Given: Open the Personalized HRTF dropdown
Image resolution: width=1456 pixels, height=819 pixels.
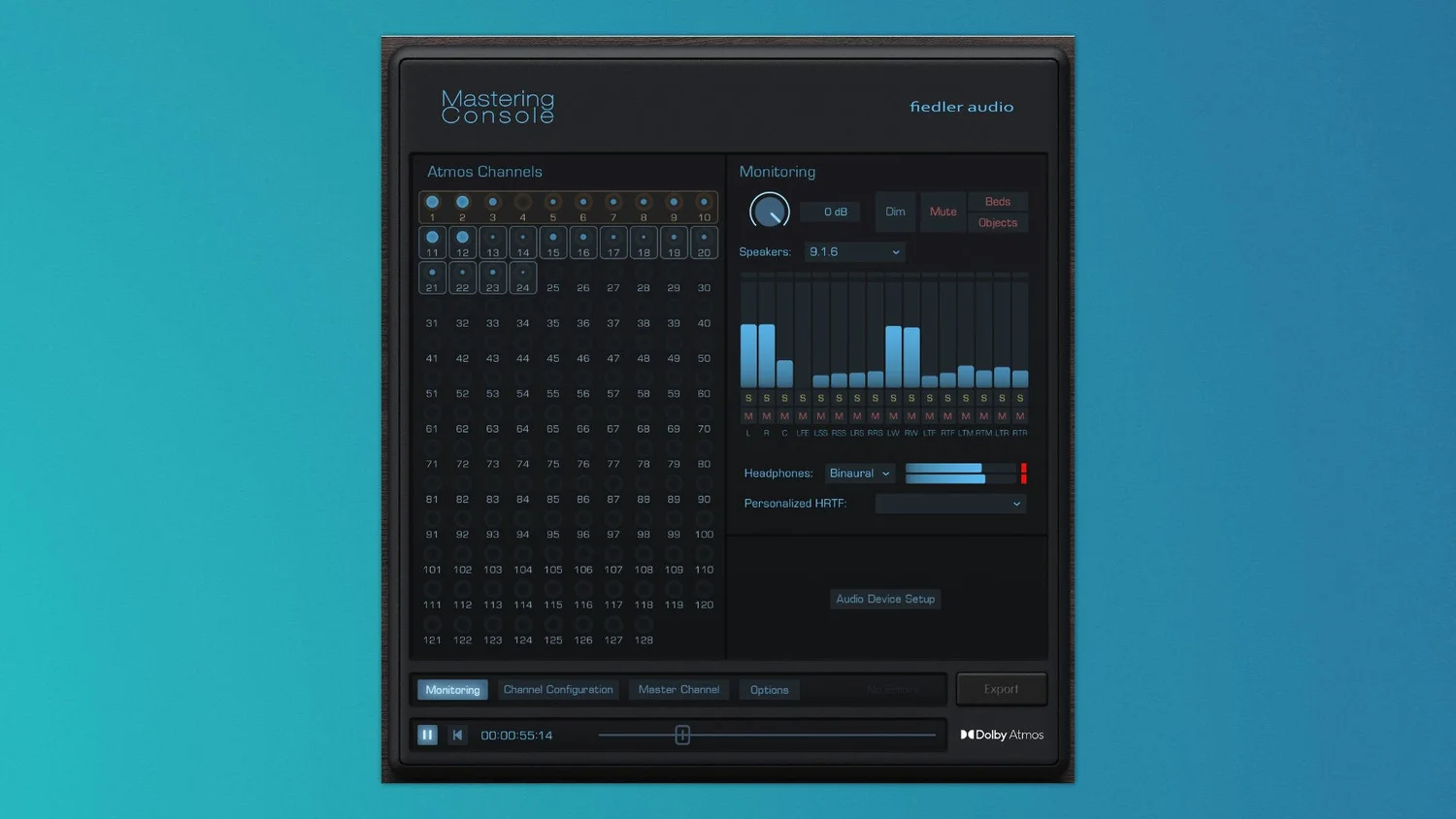Looking at the screenshot, I should pyautogui.click(x=949, y=504).
